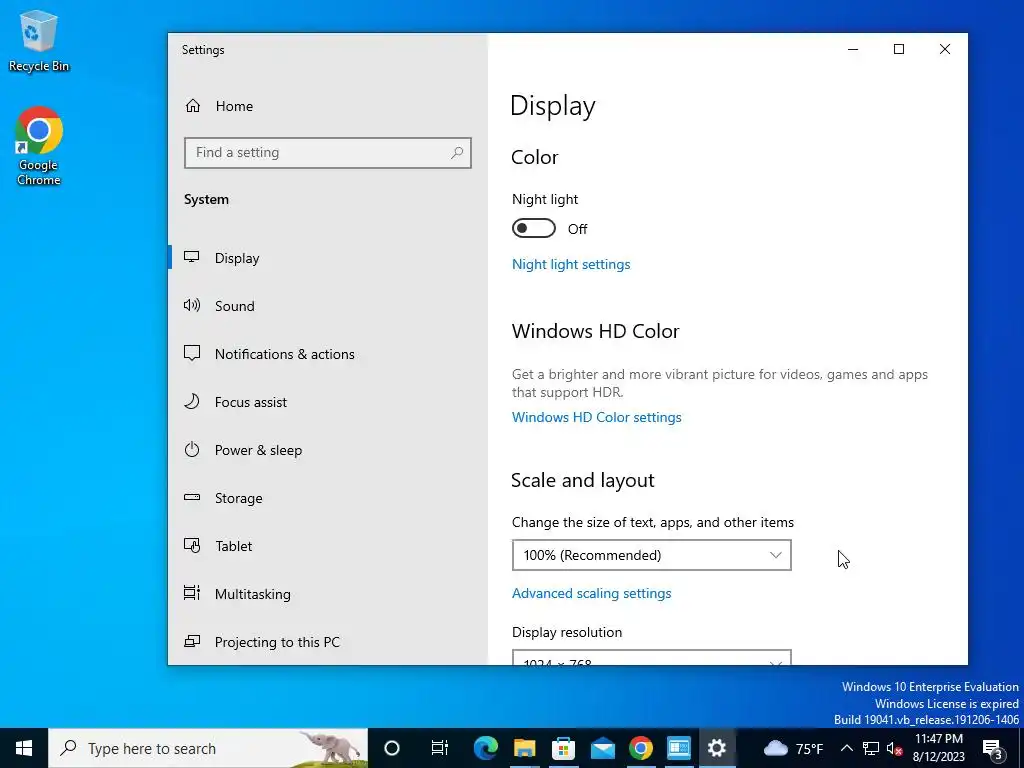Open File Explorer from taskbar
The height and width of the screenshot is (768, 1024).
click(x=524, y=748)
